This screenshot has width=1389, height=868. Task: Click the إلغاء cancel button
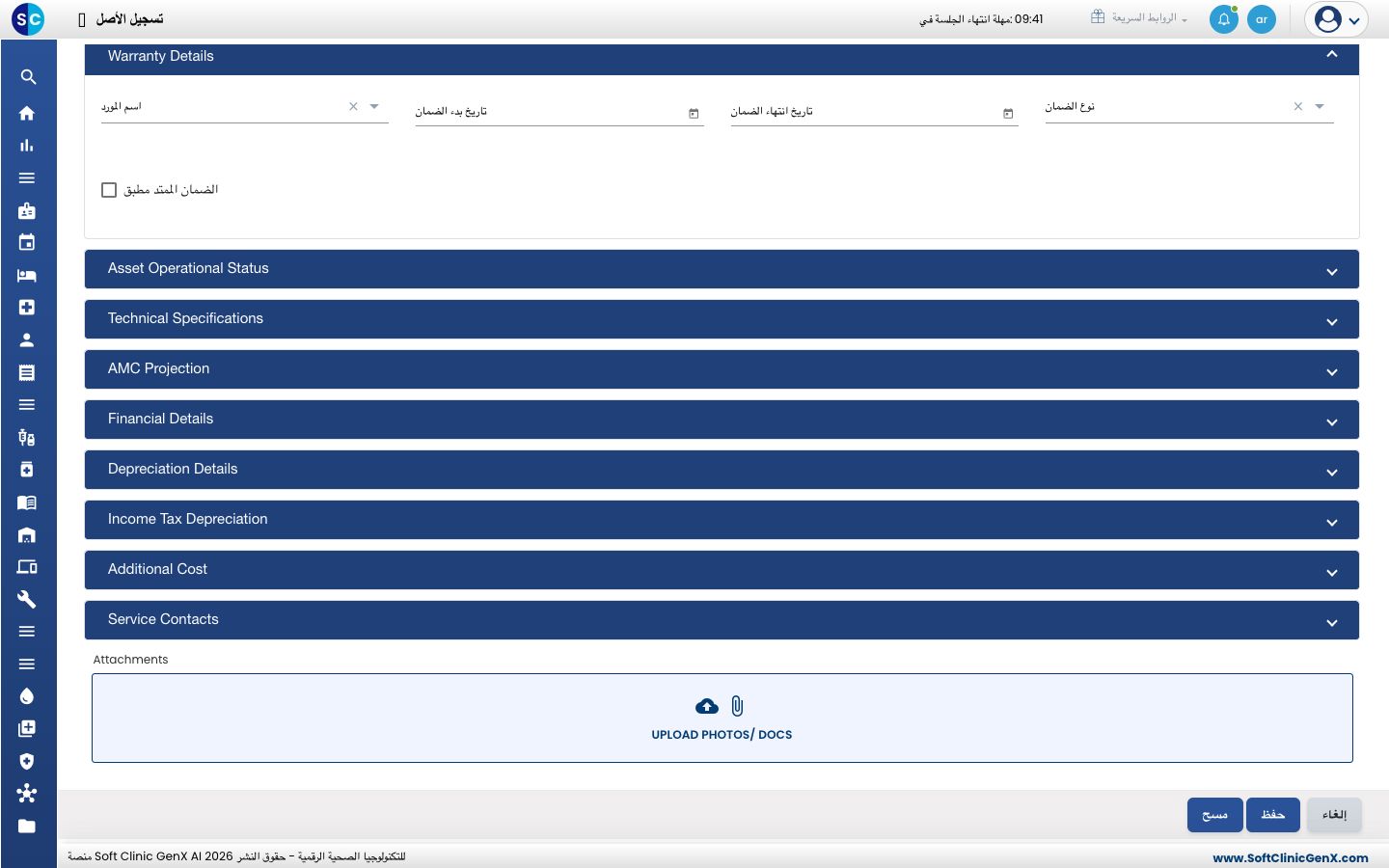click(1335, 815)
